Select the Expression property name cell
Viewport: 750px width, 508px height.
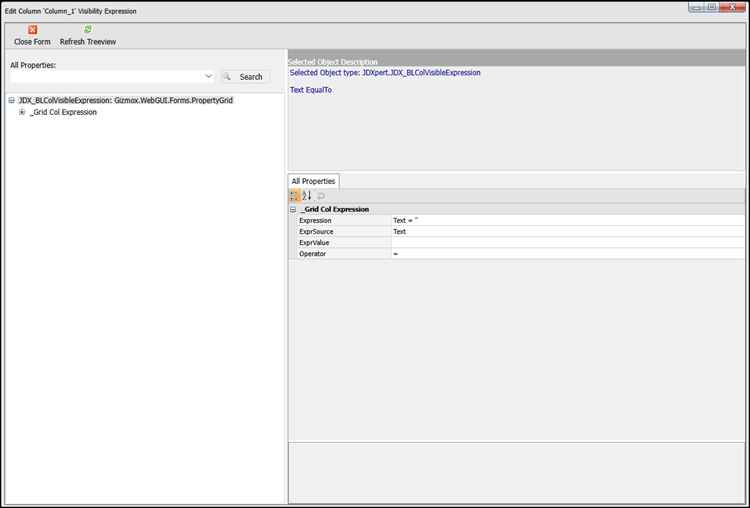click(x=344, y=221)
